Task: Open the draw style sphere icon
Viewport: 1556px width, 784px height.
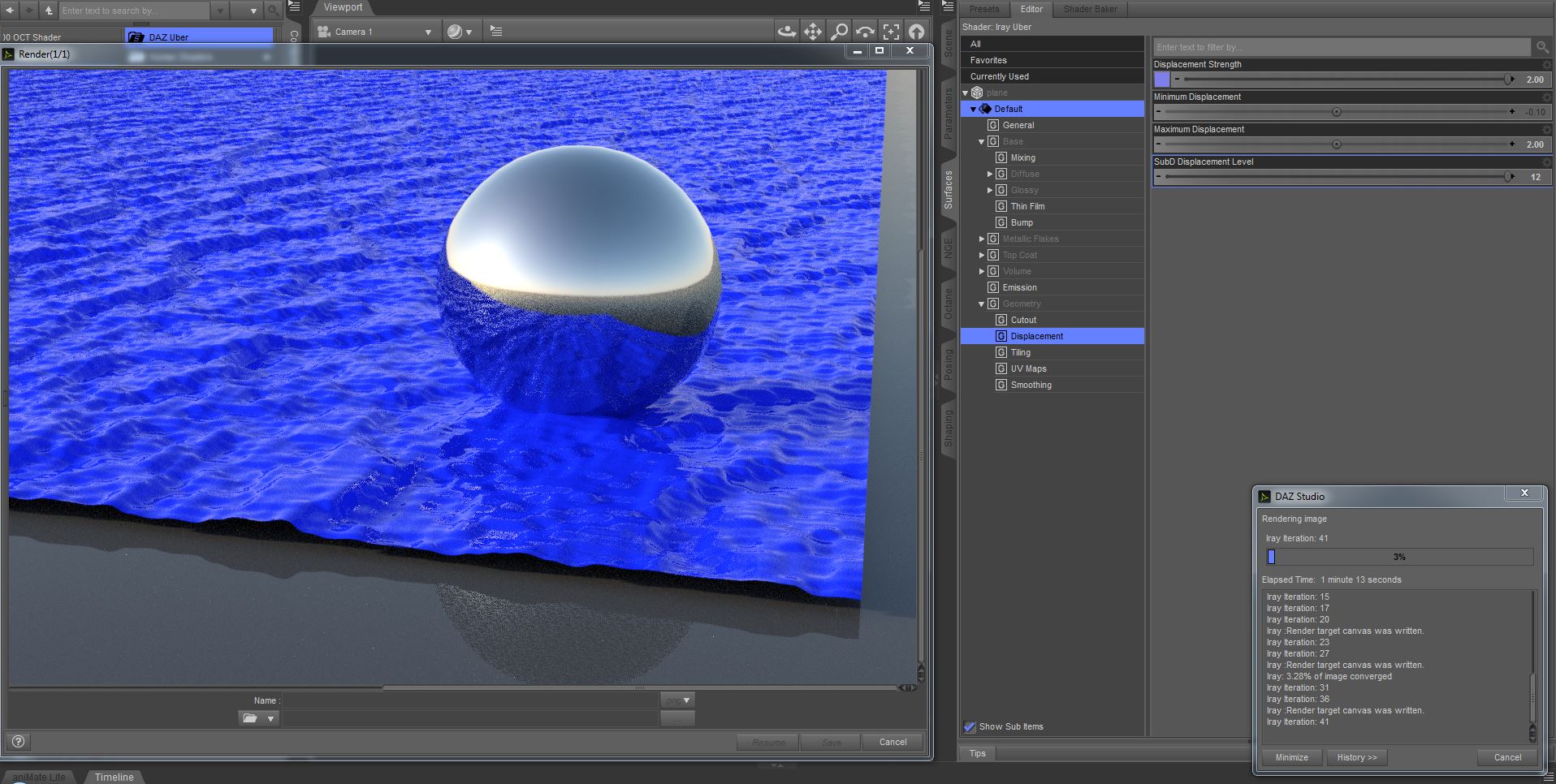Action: click(x=455, y=32)
